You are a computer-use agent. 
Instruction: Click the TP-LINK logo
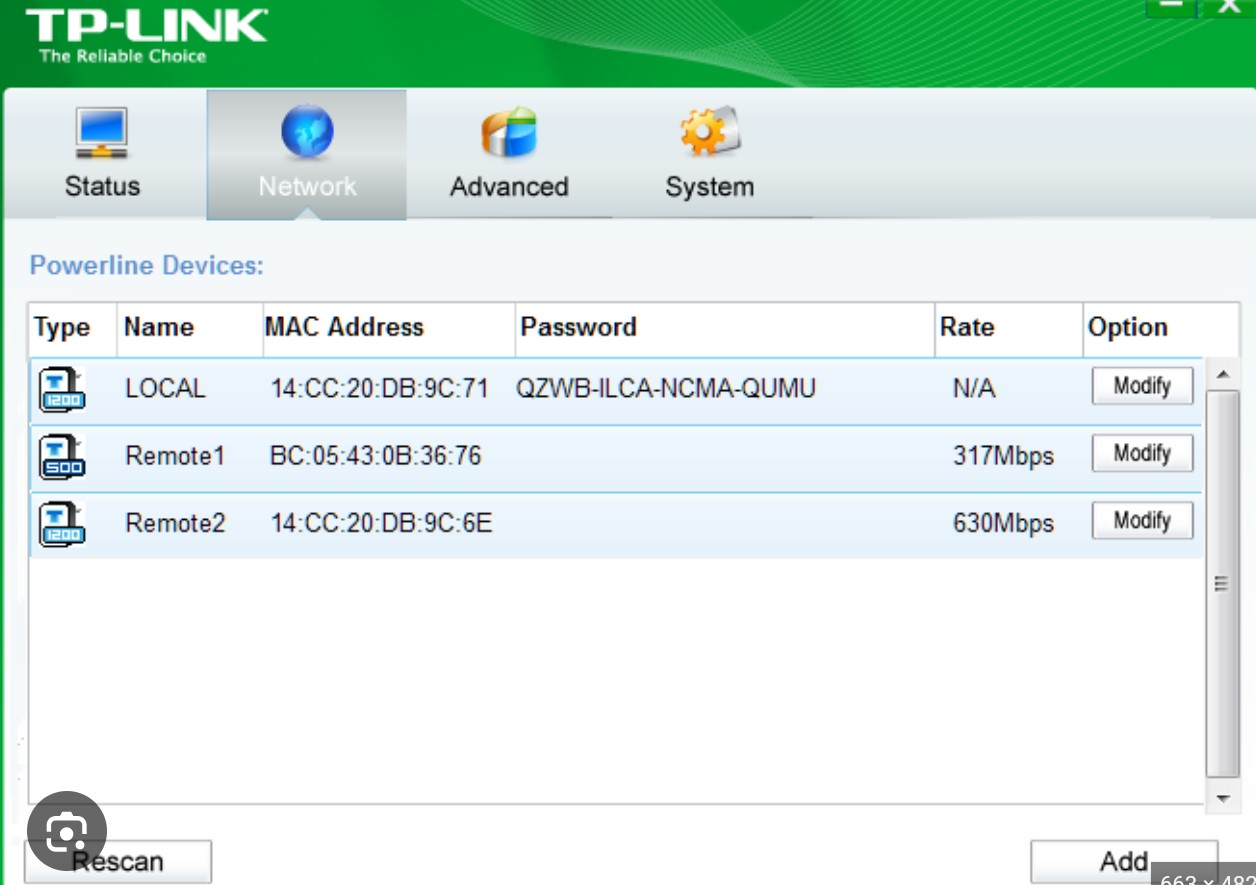tap(146, 35)
